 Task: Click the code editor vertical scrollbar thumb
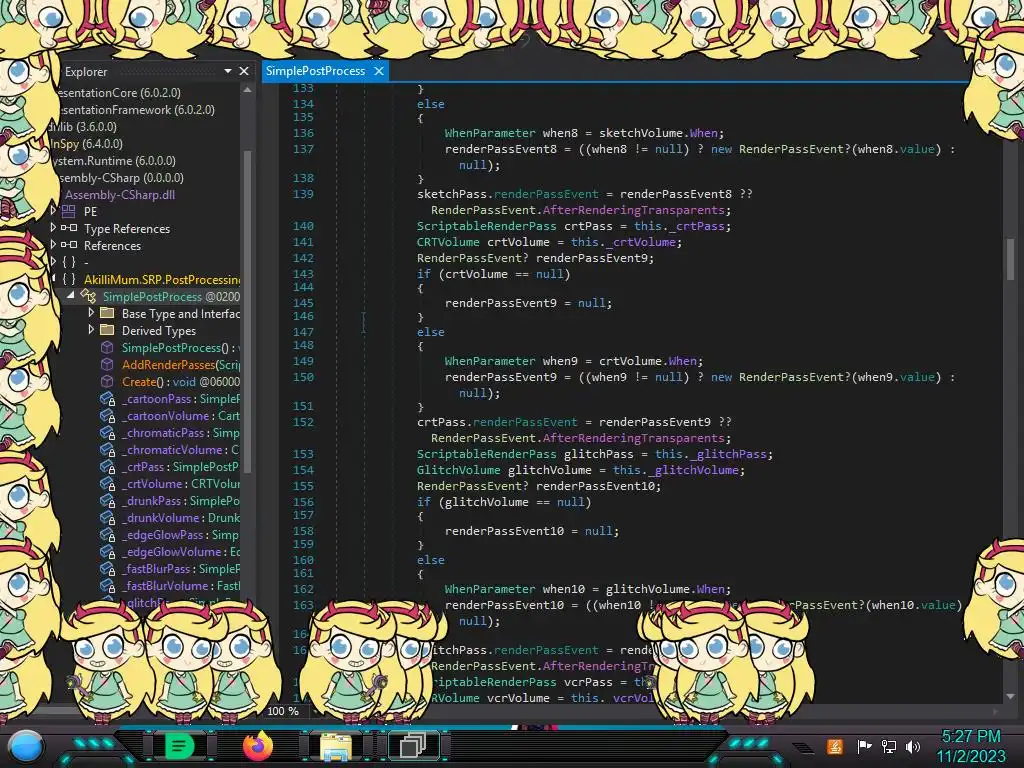[1010, 258]
